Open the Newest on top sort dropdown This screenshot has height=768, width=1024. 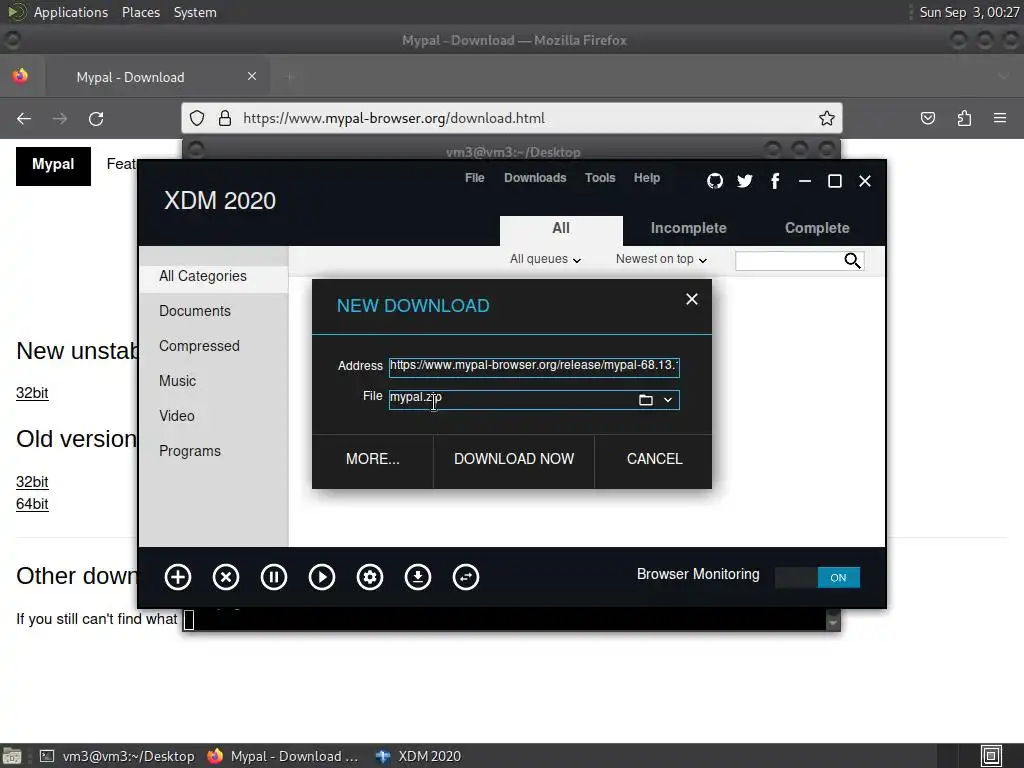(x=662, y=259)
